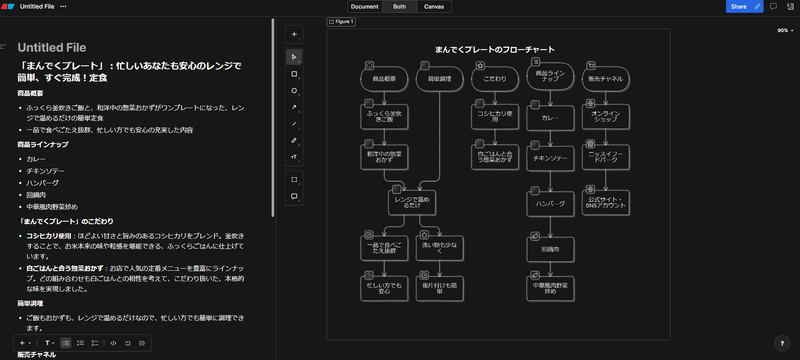This screenshot has height=360, width=800.
Task: Select the 和洋中の惣菜おかず flowchart node
Action: (x=384, y=157)
